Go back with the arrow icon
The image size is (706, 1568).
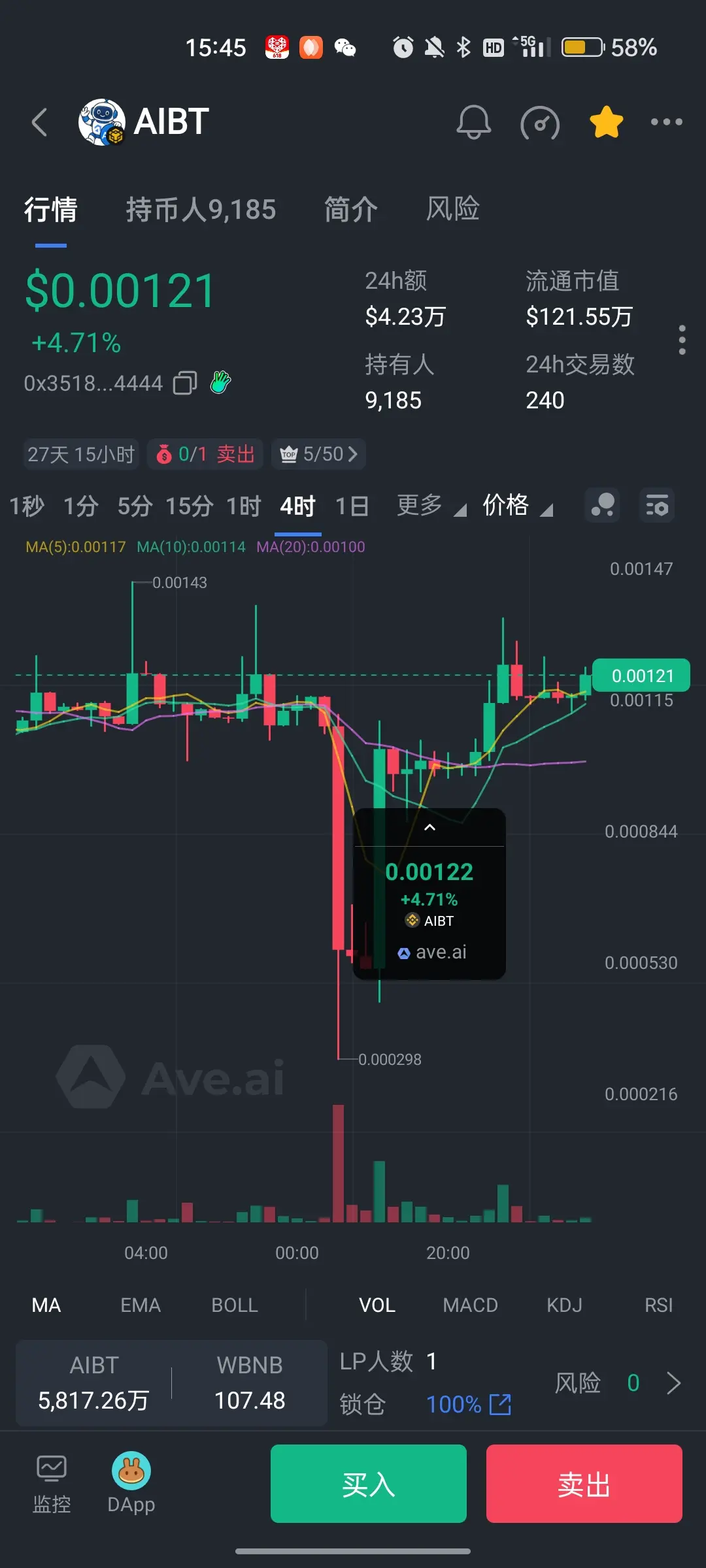40,122
